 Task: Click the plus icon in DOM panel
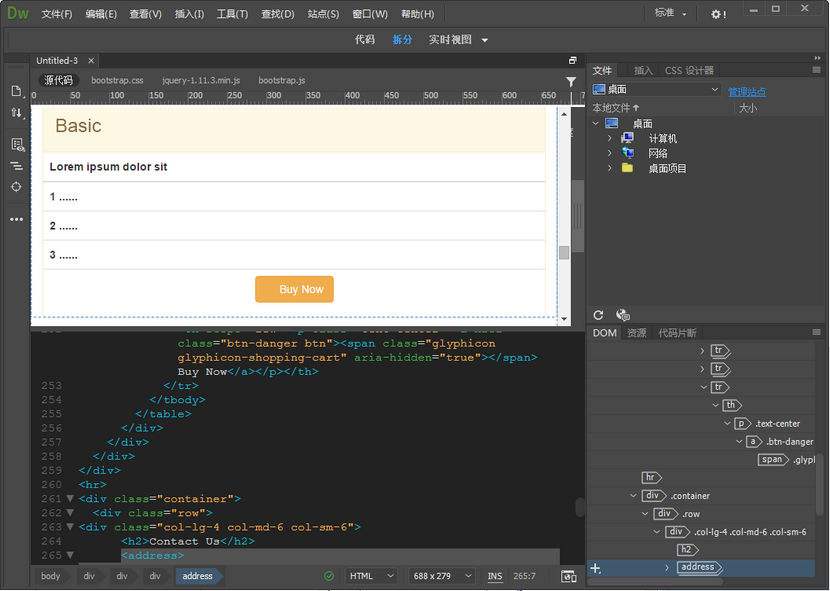coord(596,568)
